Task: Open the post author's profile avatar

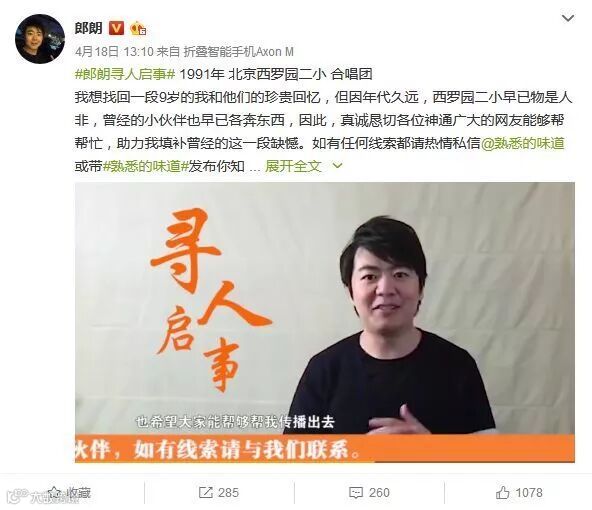Action: pyautogui.click(x=40, y=39)
